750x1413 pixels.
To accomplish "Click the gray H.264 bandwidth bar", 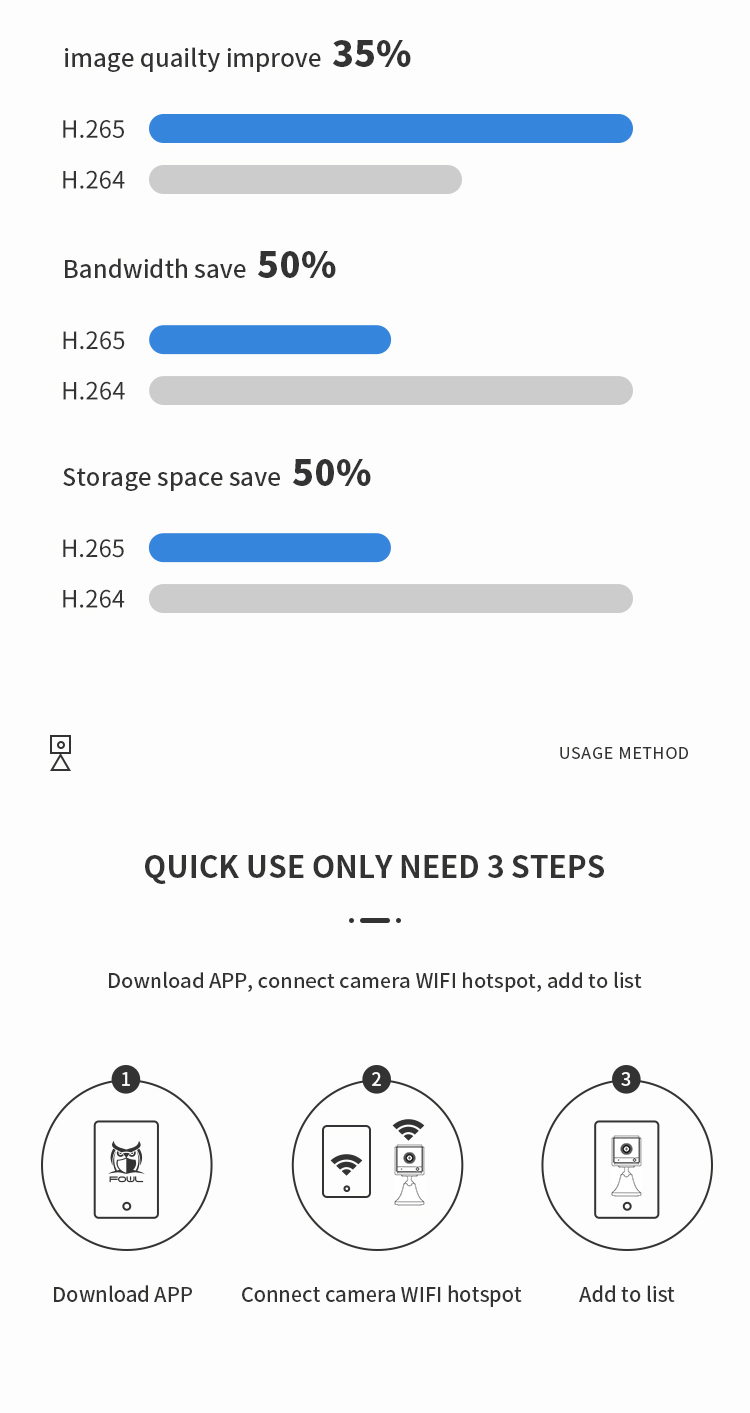I will coord(391,391).
